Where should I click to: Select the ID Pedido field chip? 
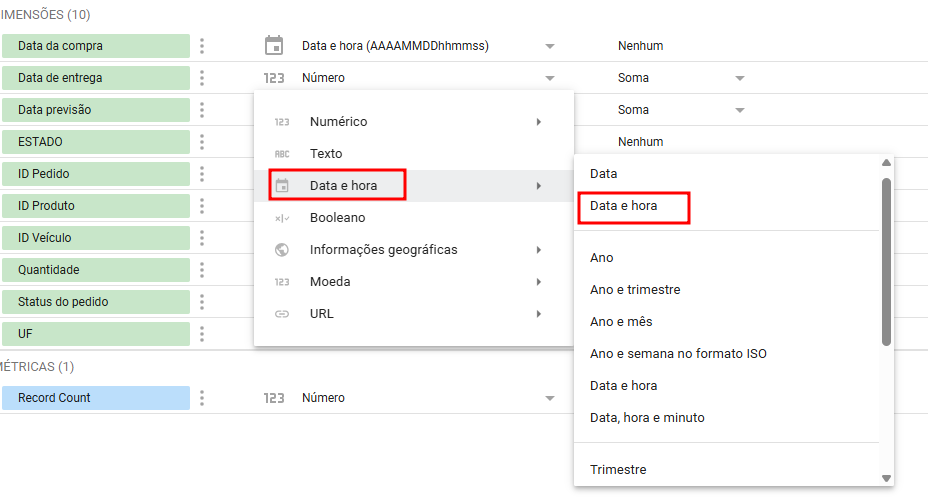click(x=96, y=174)
